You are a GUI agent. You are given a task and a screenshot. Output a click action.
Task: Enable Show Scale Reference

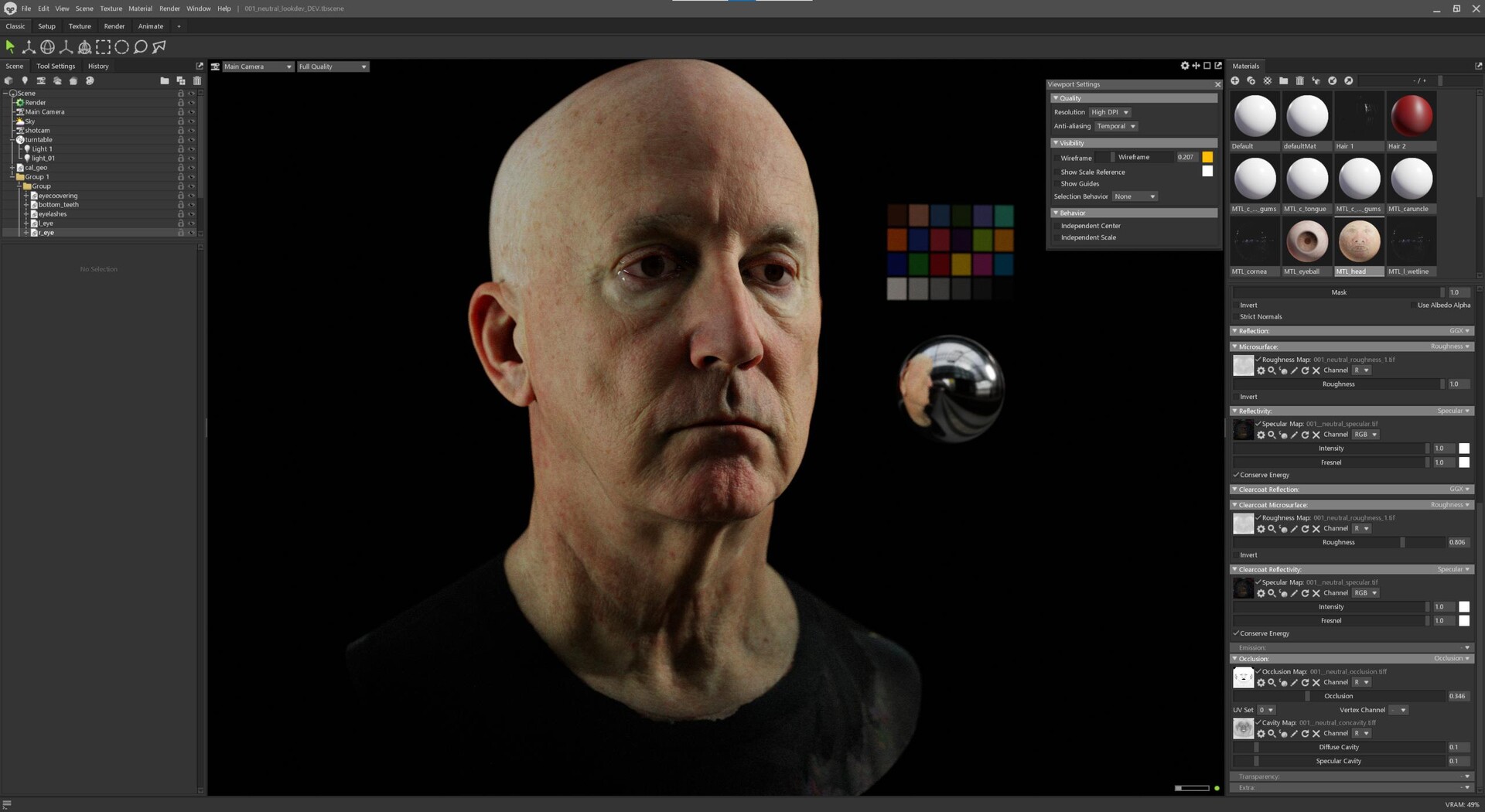[1057, 172]
